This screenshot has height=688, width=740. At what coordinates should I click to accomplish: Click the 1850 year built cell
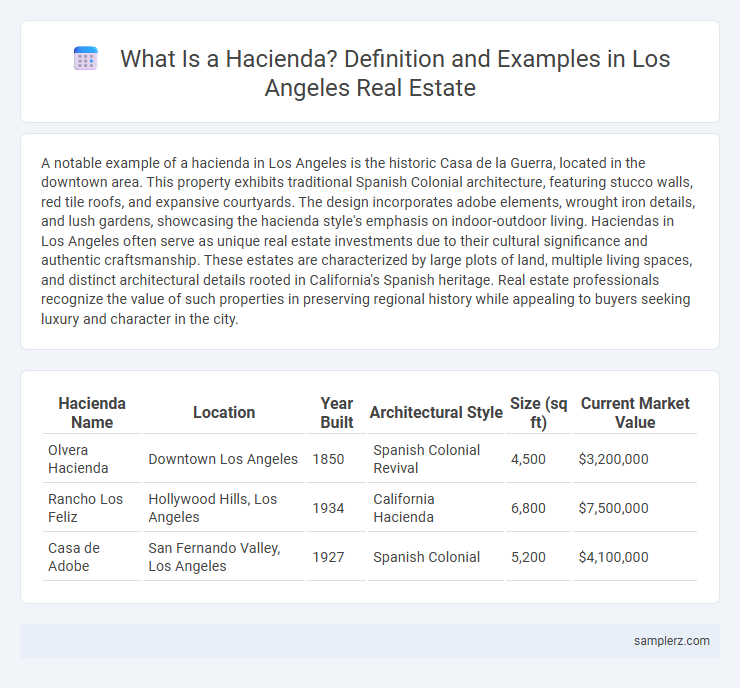click(x=336, y=459)
